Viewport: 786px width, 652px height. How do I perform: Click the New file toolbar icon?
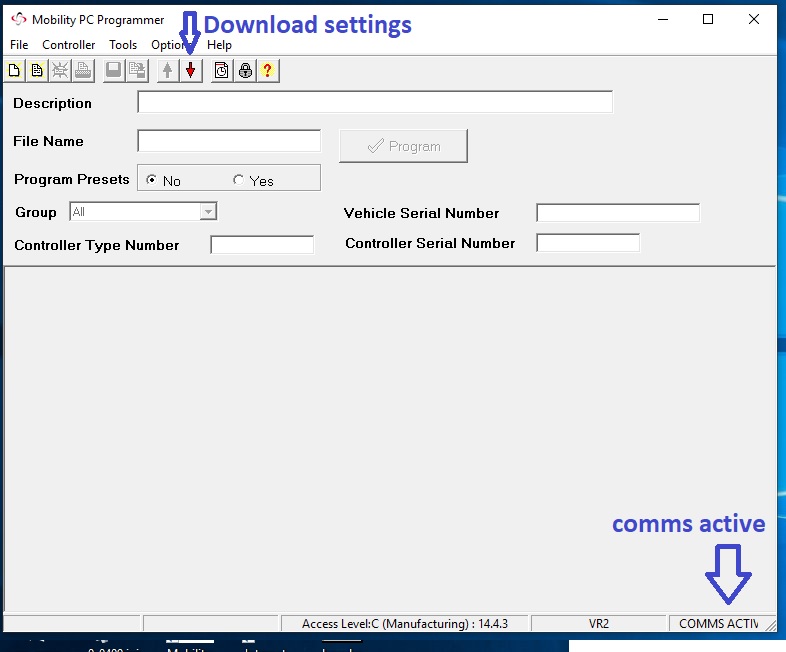pyautogui.click(x=14, y=70)
